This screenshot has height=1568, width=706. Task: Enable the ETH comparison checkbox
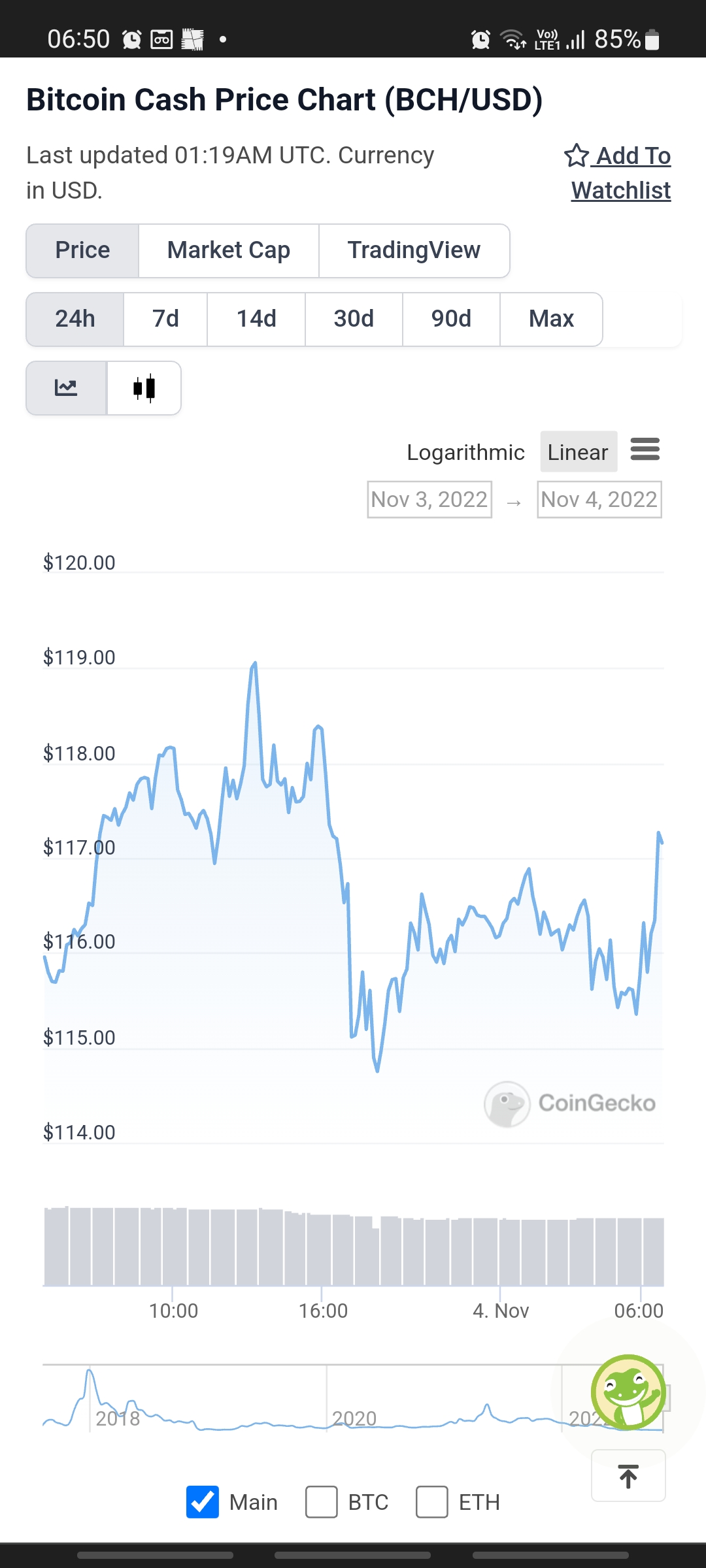click(x=432, y=1502)
